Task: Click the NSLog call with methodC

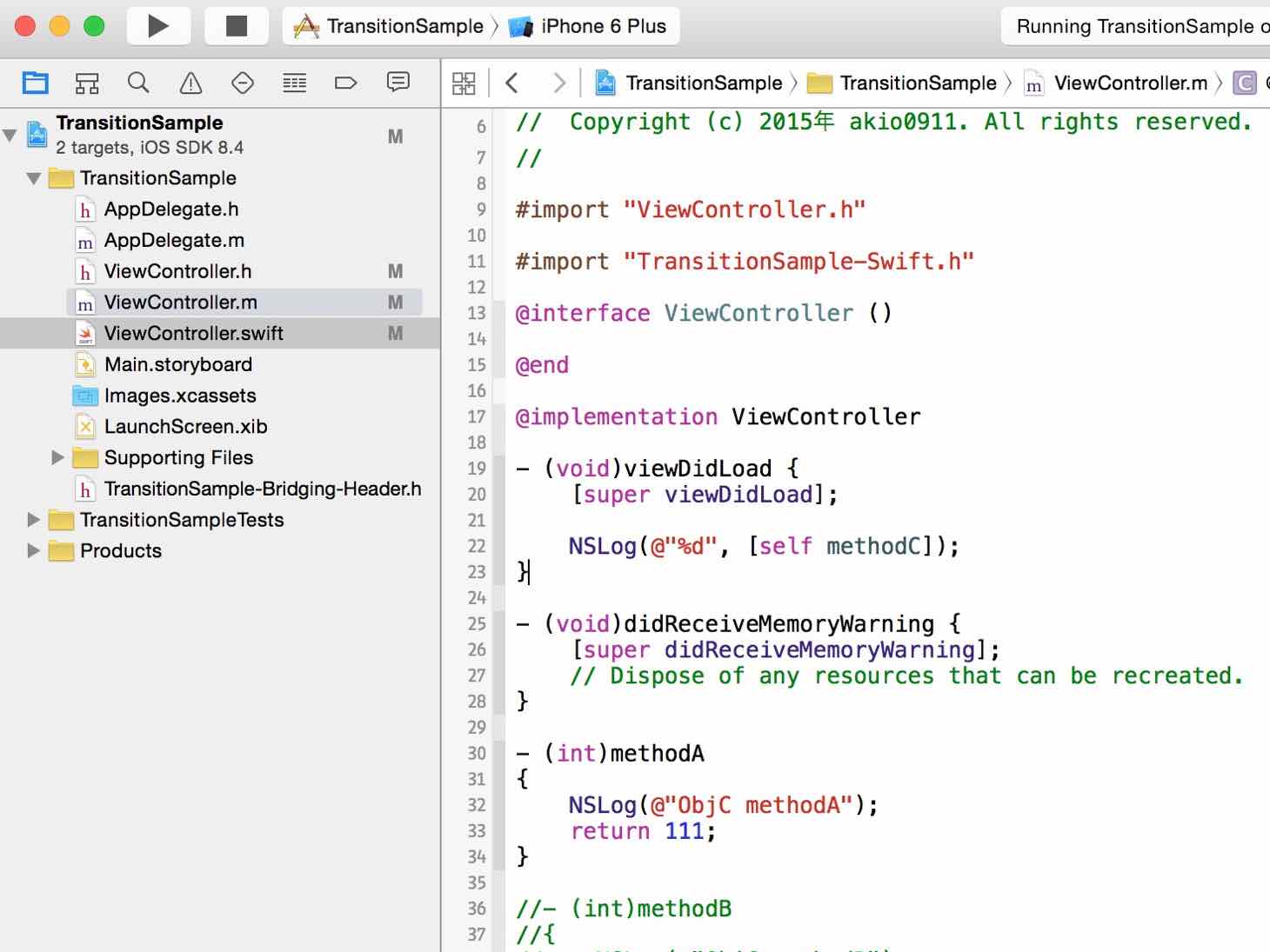Action: (x=764, y=547)
